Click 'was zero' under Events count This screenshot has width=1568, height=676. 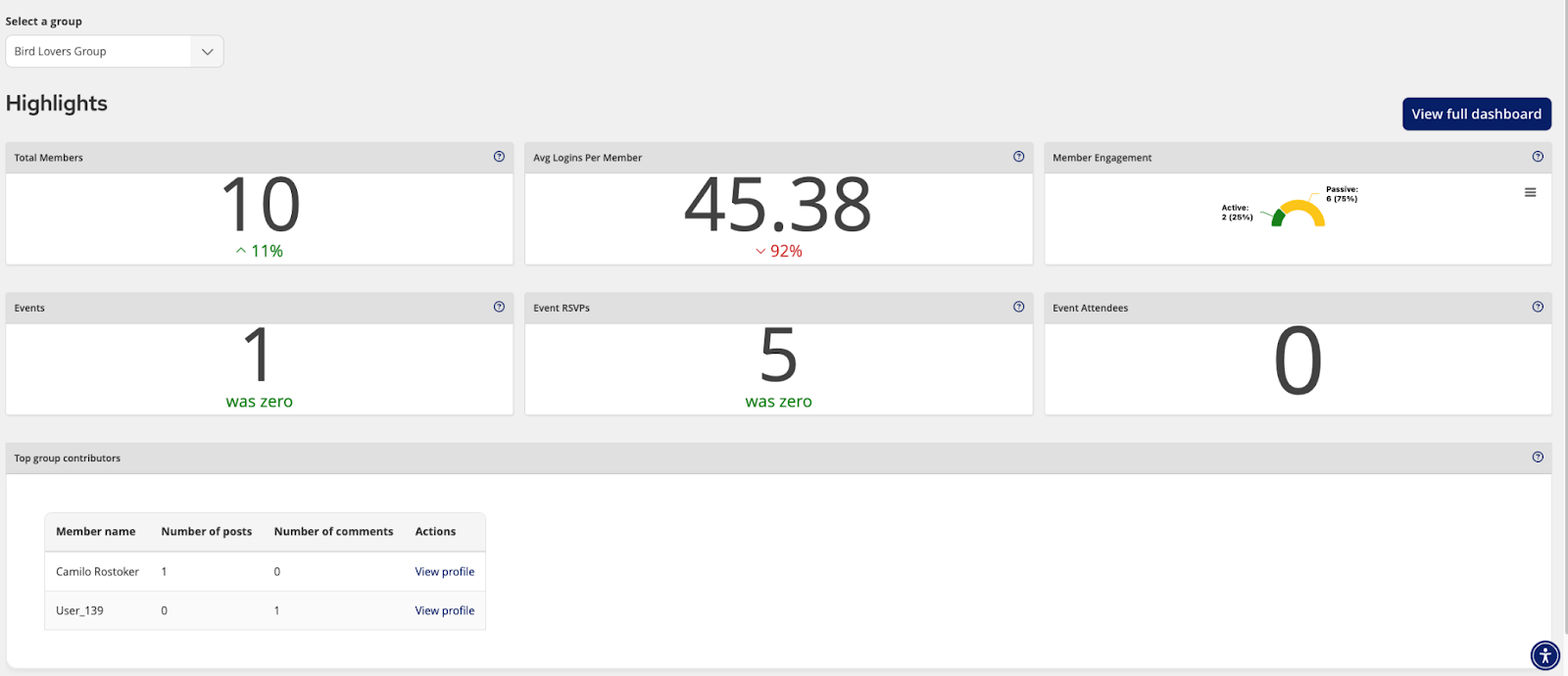tap(260, 401)
